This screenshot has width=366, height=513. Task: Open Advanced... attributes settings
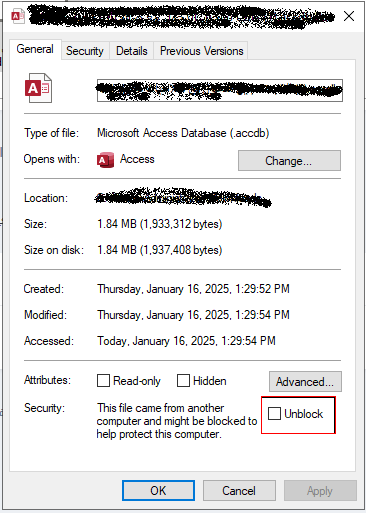click(305, 382)
